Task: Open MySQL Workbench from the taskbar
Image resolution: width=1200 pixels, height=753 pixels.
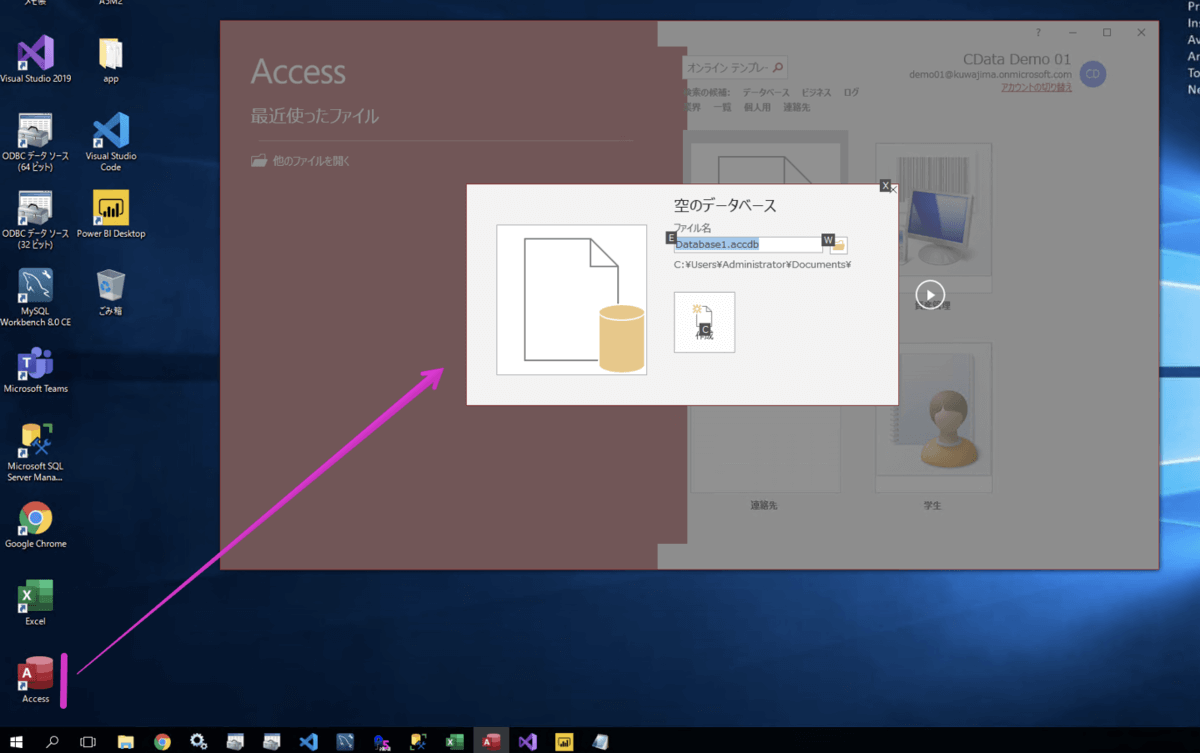Action: click(x=345, y=742)
